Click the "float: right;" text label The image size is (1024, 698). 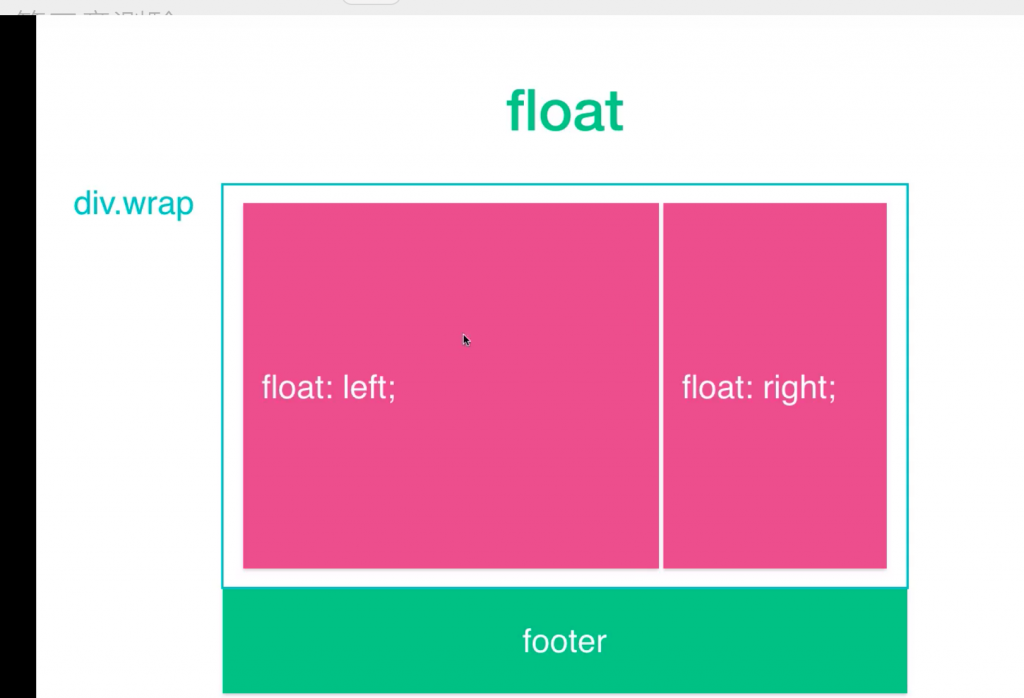click(758, 387)
